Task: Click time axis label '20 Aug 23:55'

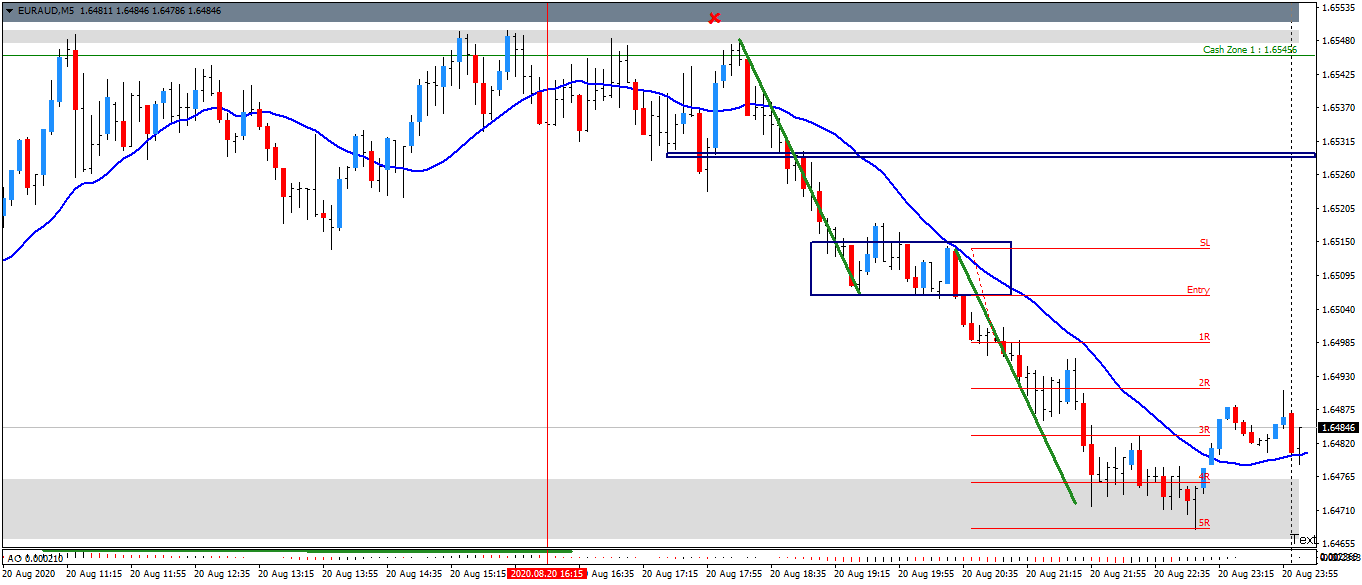Action: tap(1310, 574)
